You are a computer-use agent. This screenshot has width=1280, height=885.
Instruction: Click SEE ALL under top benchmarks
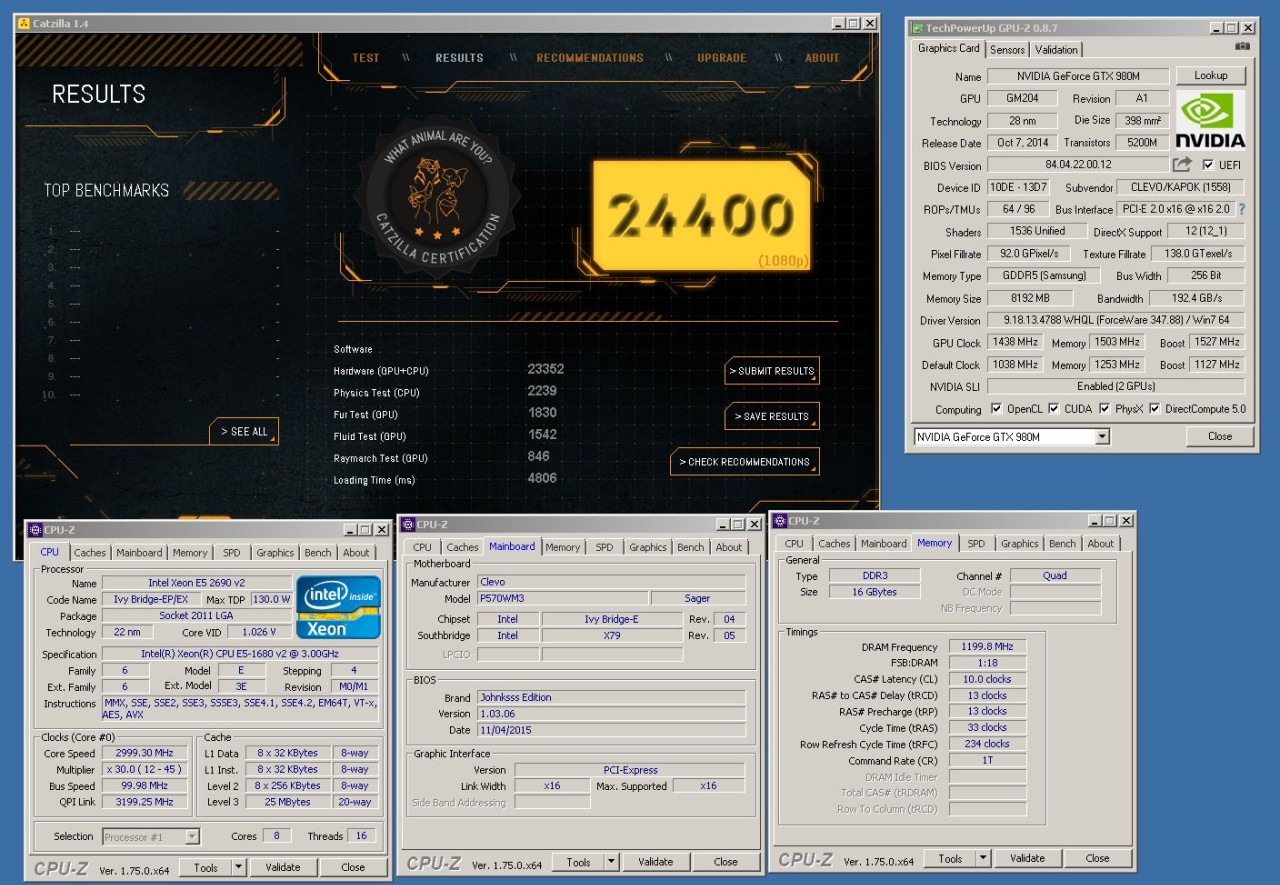(244, 431)
